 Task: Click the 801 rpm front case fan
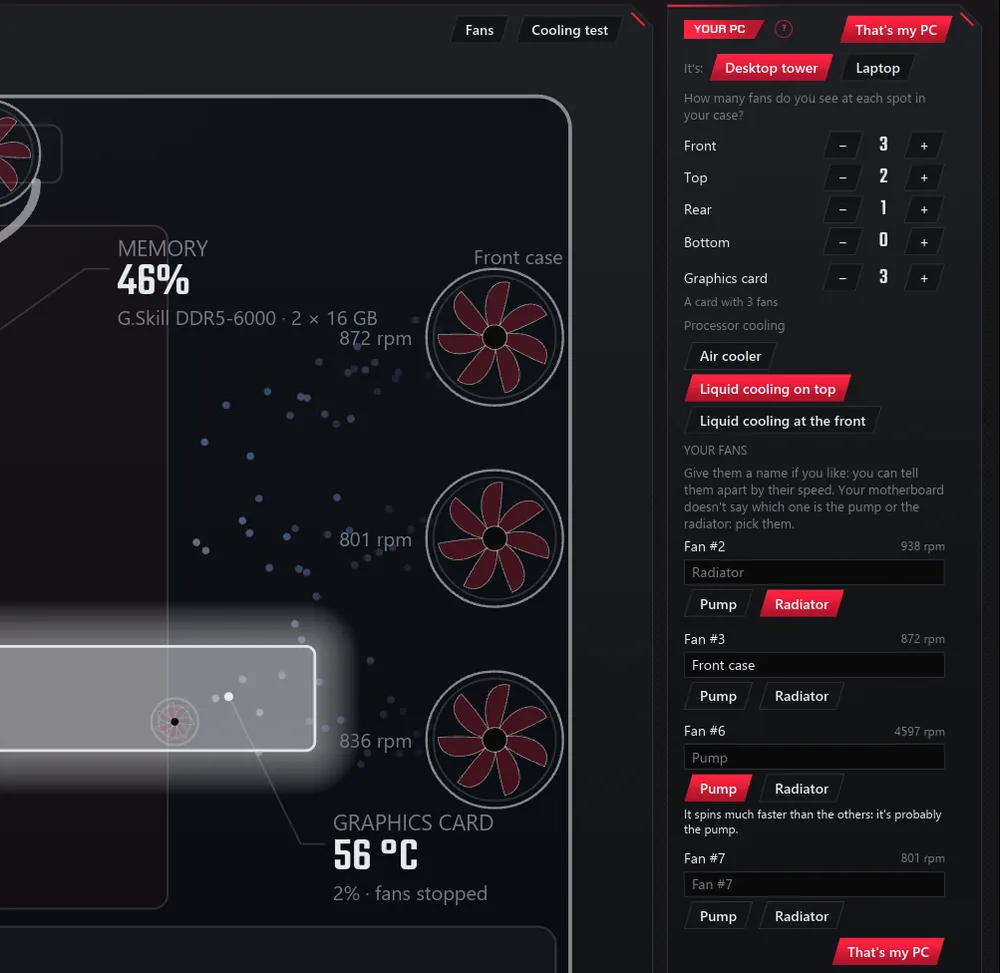495,539
